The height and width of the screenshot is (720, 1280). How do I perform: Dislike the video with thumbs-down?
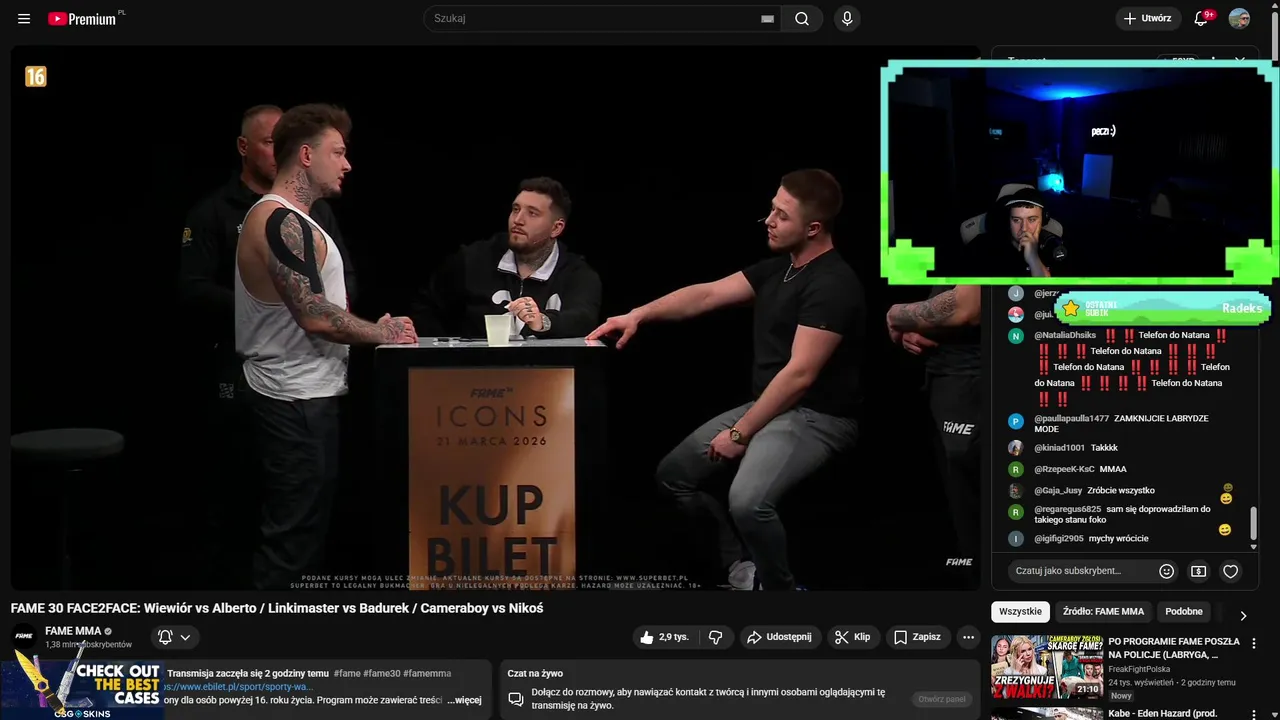click(x=716, y=637)
